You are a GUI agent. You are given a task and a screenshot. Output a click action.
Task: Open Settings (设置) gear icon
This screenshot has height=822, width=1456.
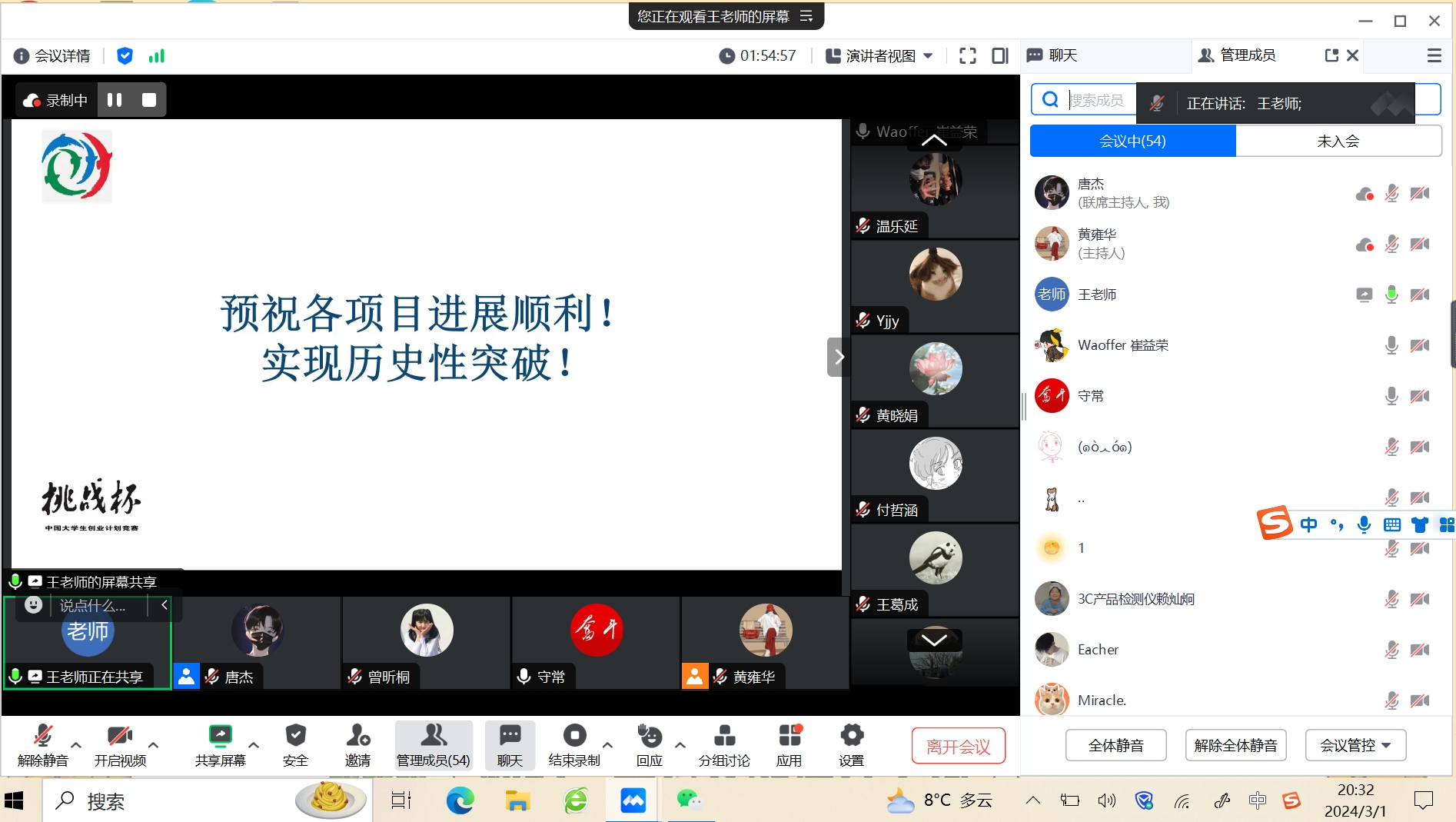click(x=851, y=737)
